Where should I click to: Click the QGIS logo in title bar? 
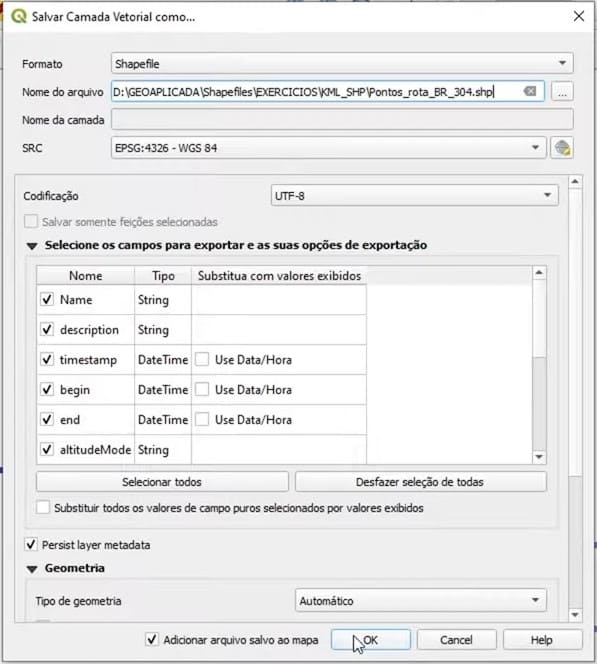pos(18,17)
